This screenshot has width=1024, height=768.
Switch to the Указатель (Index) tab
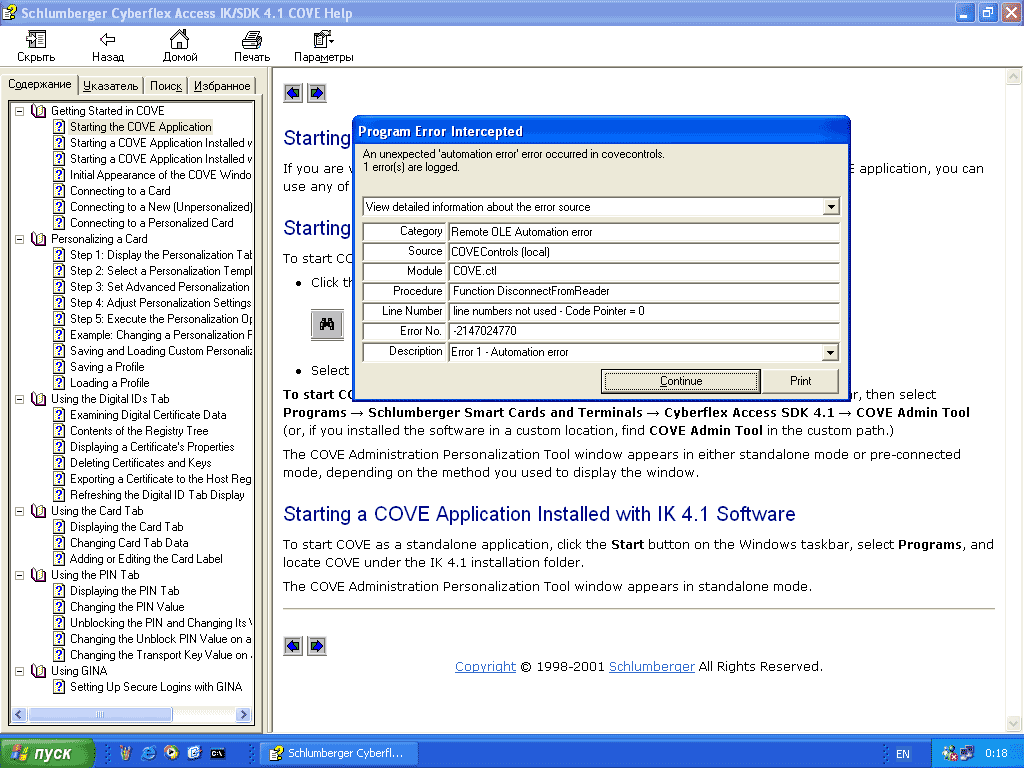(x=110, y=86)
